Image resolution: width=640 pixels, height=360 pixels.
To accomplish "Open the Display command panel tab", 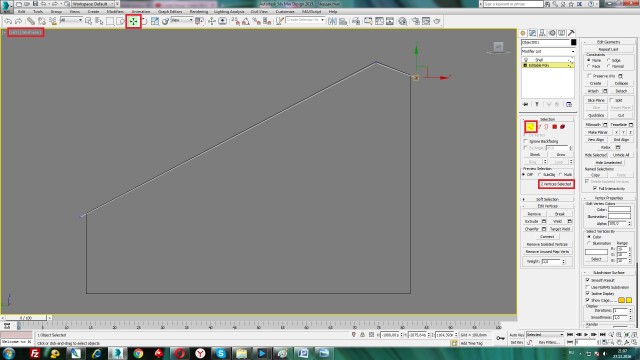I will (562, 33).
